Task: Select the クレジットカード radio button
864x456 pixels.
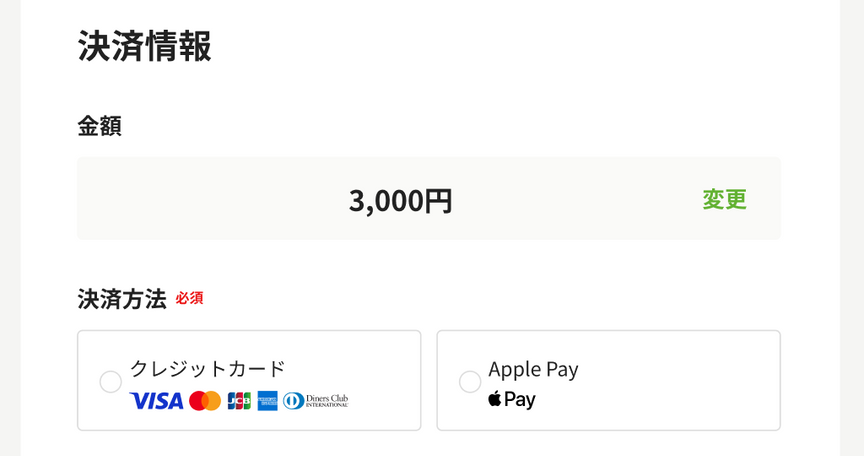Action: pos(111,382)
